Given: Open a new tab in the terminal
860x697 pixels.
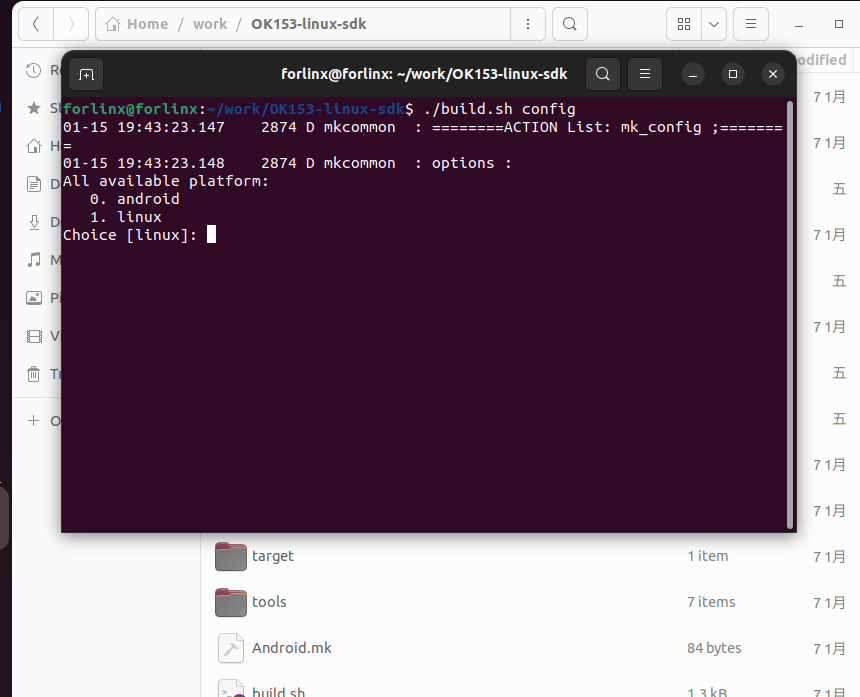Looking at the screenshot, I should [86, 74].
